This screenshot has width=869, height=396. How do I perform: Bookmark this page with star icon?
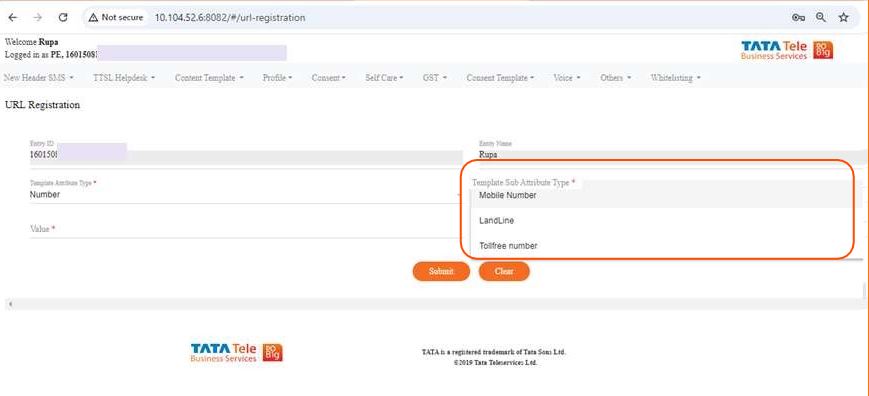tap(844, 18)
